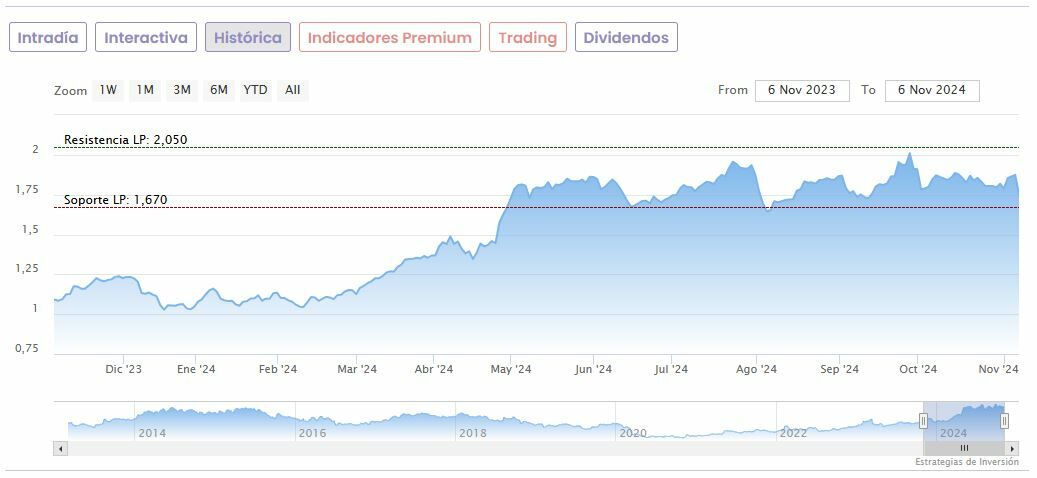The image size is (1037, 478).
Task: Click the From date field
Action: click(x=802, y=90)
